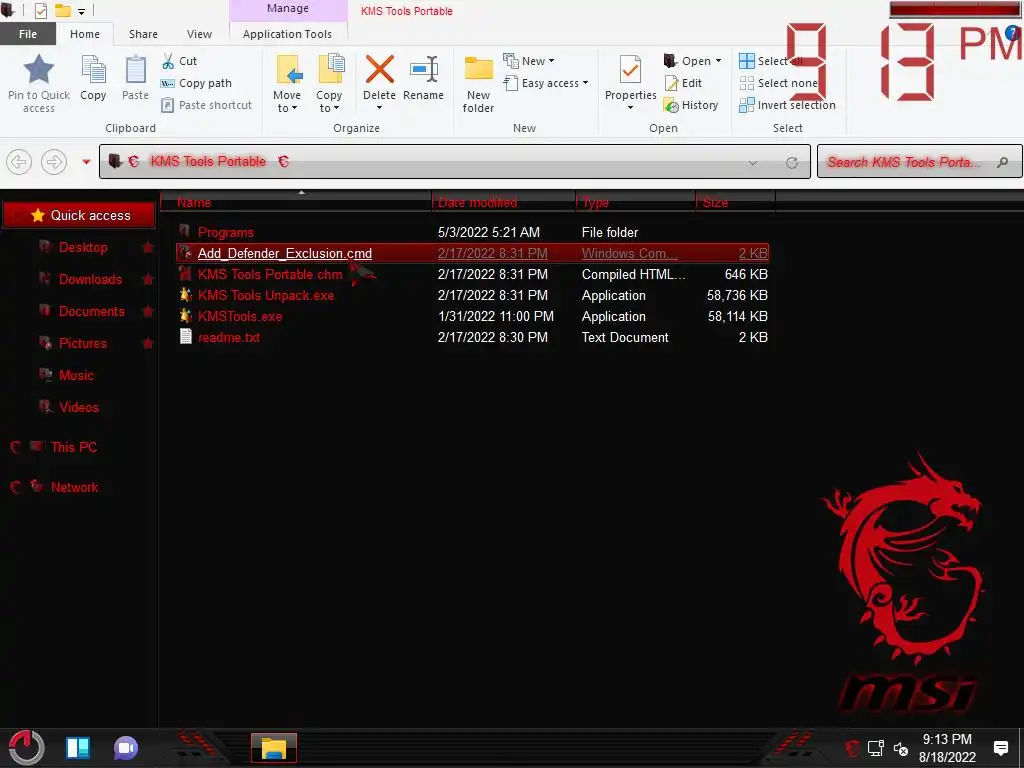Open Documents in navigation pane
Viewport: 1024px width, 768px height.
click(91, 312)
